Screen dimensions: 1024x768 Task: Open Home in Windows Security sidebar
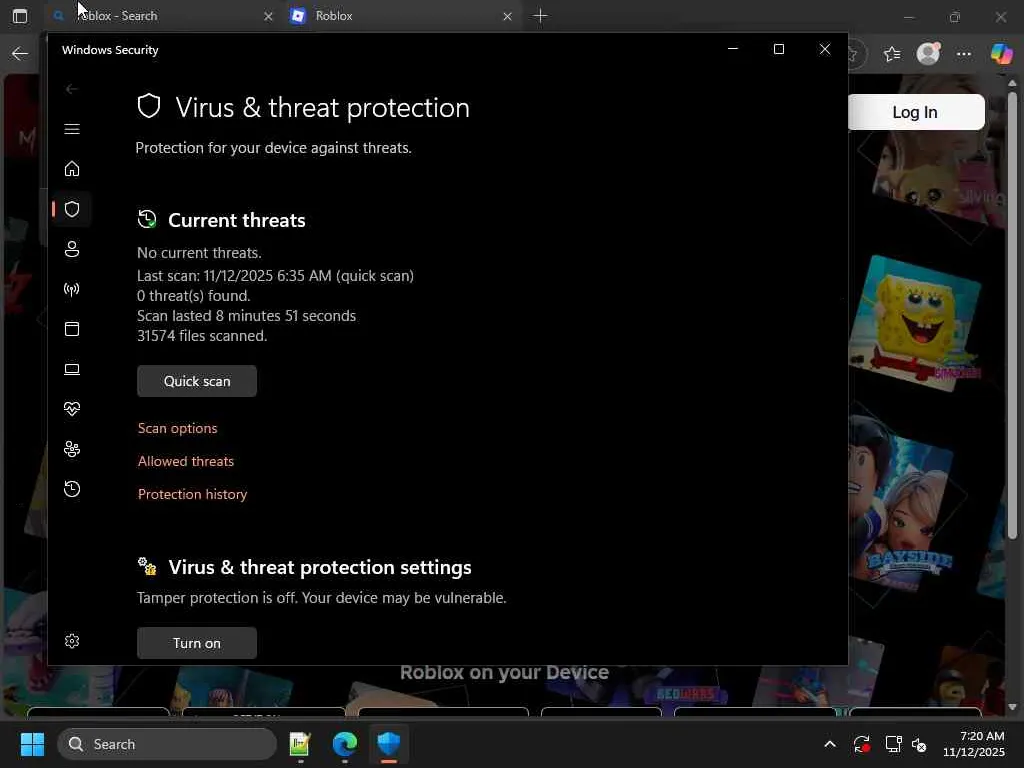pyautogui.click(x=72, y=169)
